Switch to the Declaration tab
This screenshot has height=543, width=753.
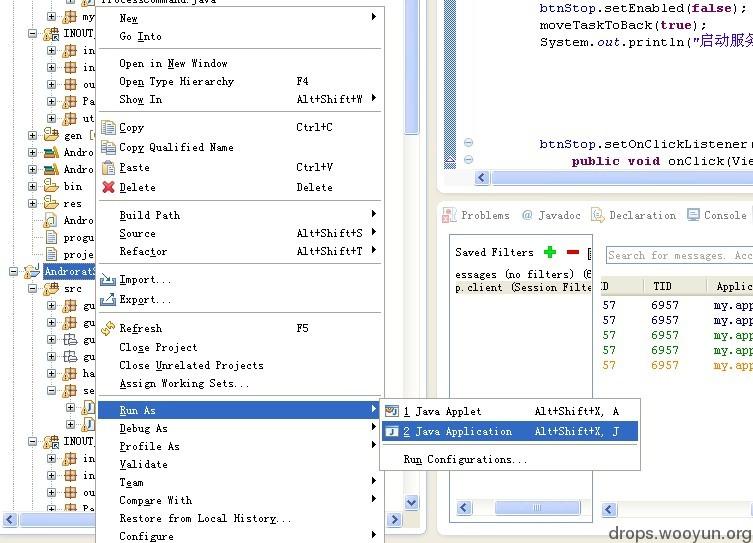point(634,215)
